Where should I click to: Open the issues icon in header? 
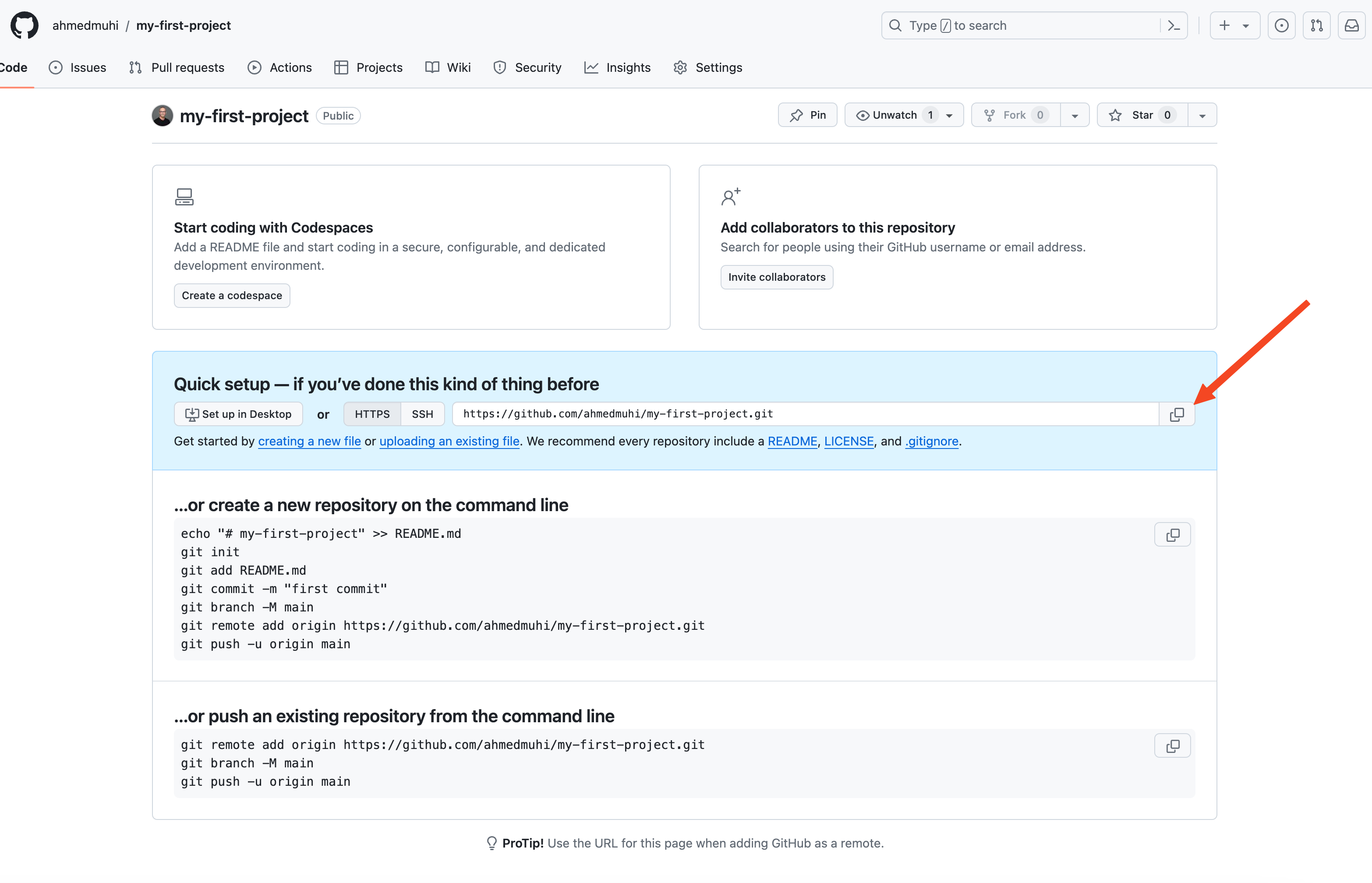[x=1281, y=25]
